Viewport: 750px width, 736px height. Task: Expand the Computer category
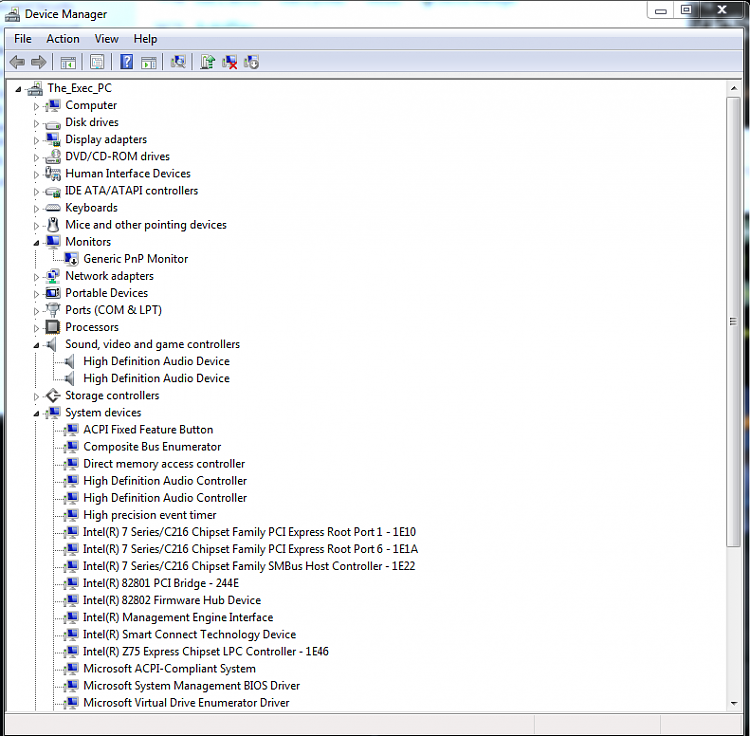click(36, 106)
